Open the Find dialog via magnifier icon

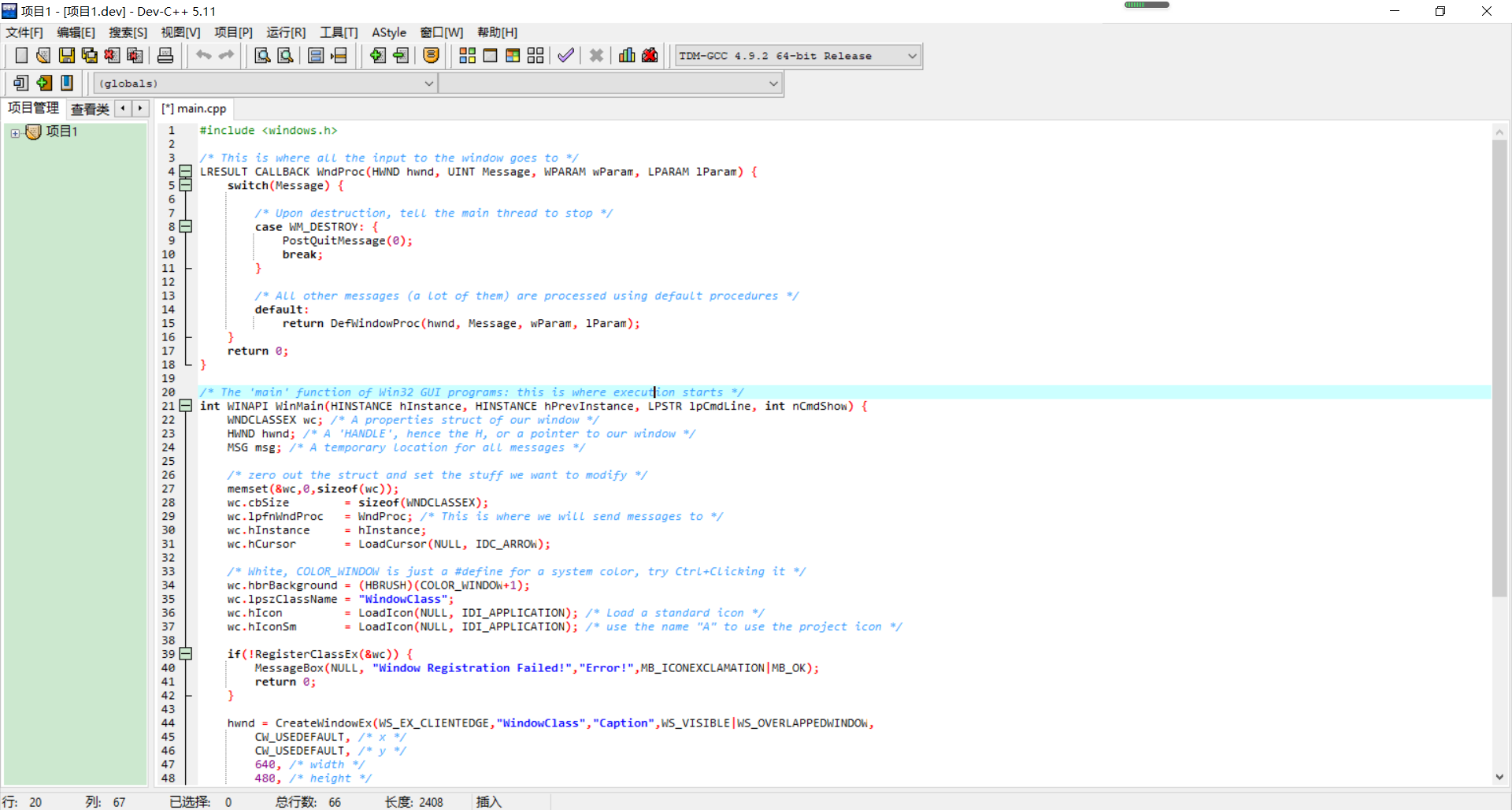pos(261,55)
